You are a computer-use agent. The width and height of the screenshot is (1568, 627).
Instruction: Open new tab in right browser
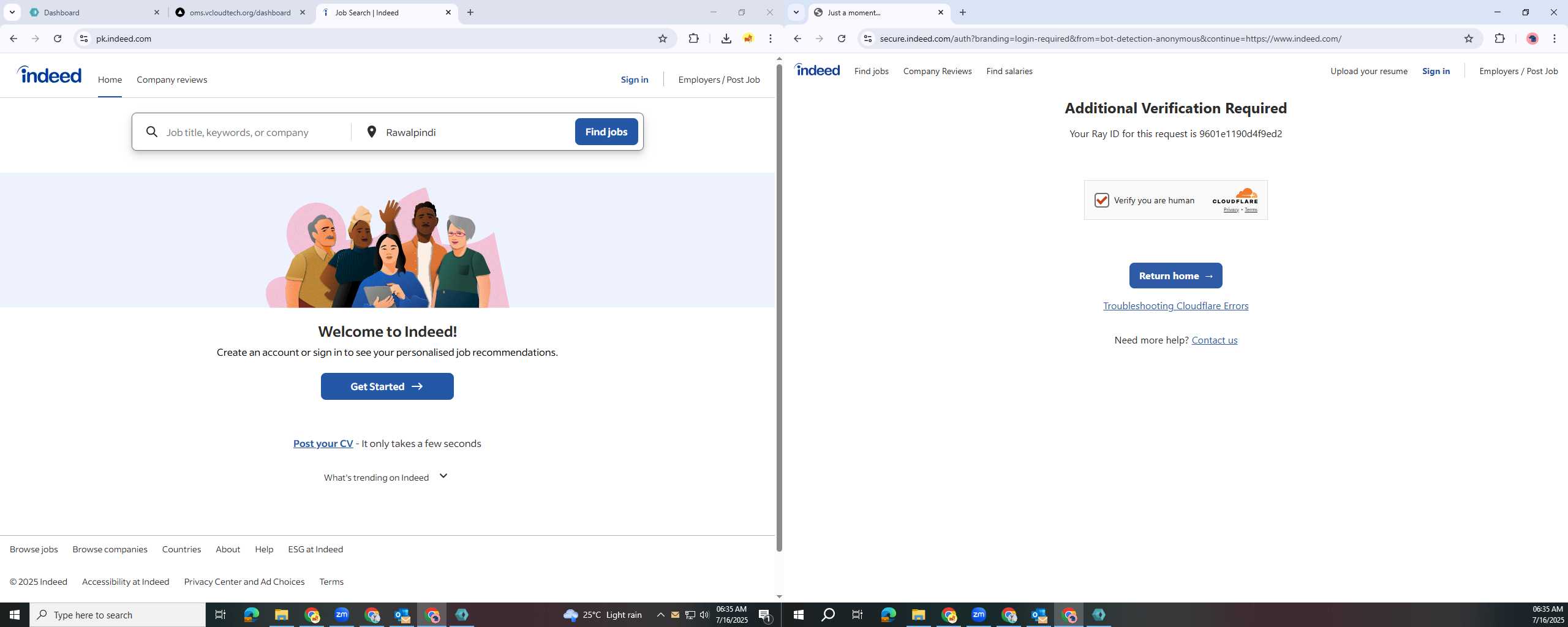click(x=963, y=12)
